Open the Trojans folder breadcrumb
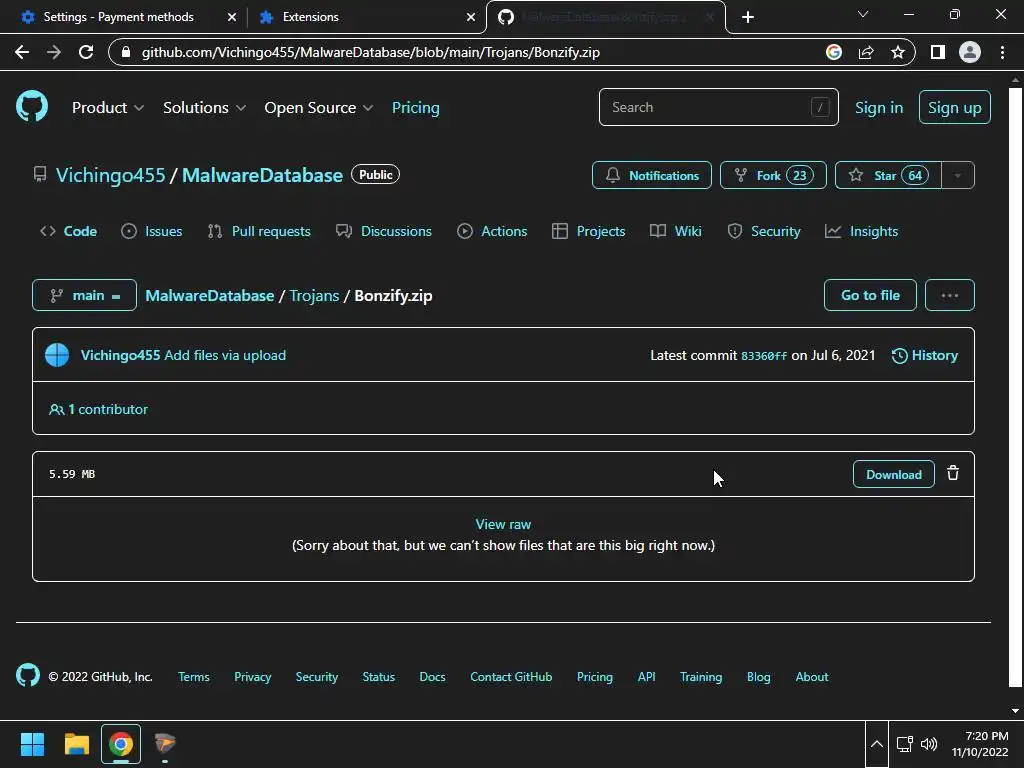The width and height of the screenshot is (1024, 768). click(x=314, y=295)
